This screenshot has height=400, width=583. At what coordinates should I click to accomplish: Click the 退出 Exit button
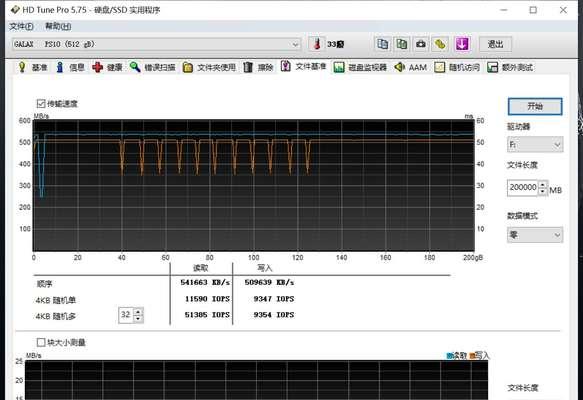point(495,44)
